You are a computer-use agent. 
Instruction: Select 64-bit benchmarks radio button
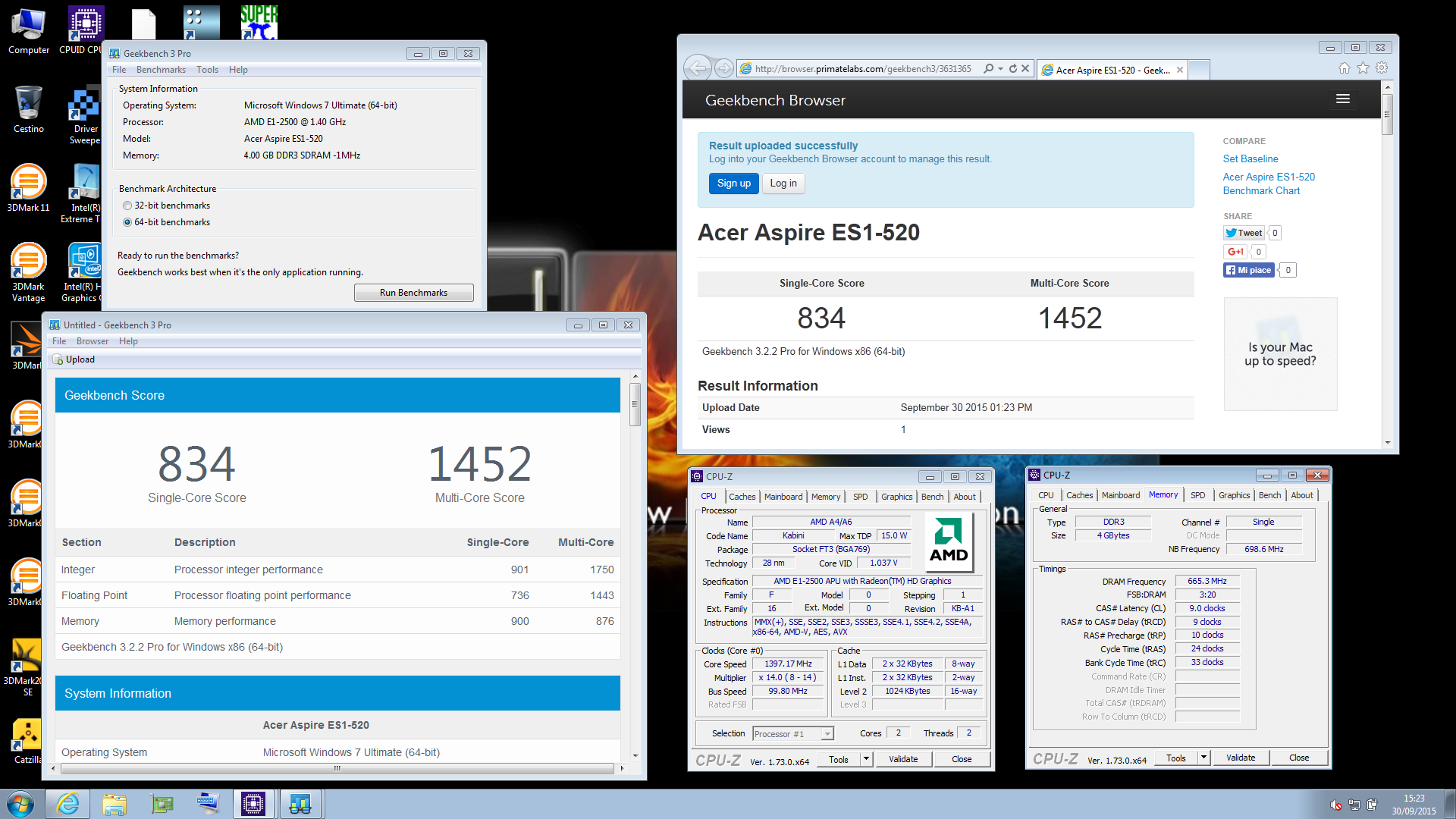tap(127, 222)
